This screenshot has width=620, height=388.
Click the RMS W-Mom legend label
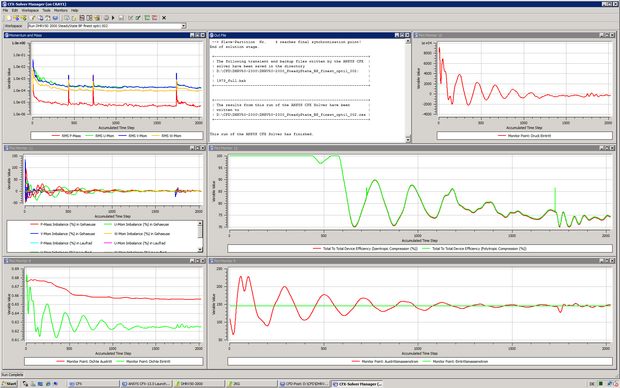click(x=171, y=136)
